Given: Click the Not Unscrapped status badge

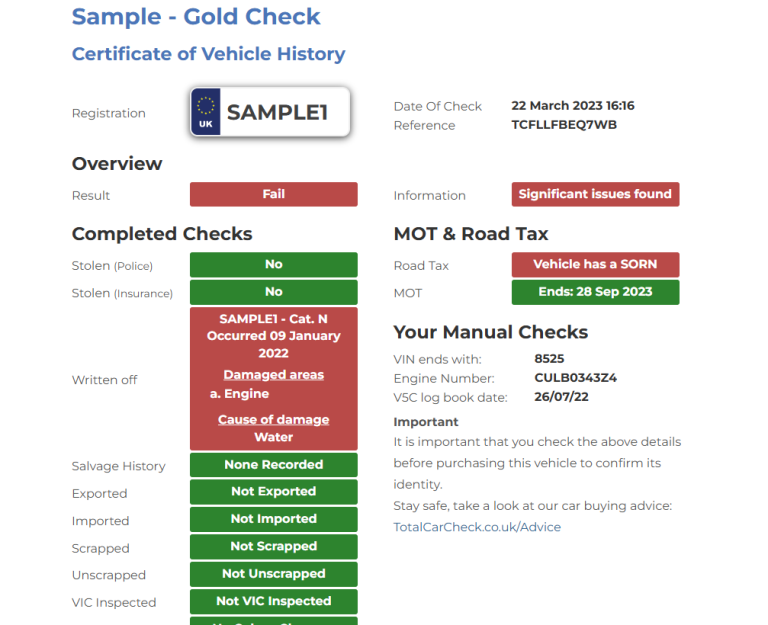Looking at the screenshot, I should 273,574.
